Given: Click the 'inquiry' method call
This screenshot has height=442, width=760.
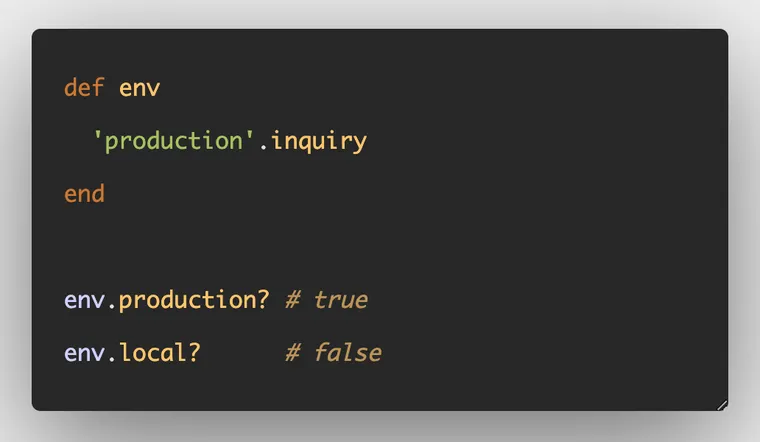Looking at the screenshot, I should (319, 142).
